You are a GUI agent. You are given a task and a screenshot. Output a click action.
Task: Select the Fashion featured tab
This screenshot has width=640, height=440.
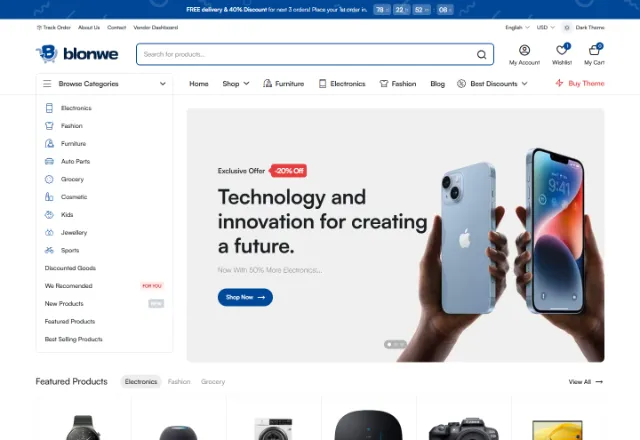179,382
